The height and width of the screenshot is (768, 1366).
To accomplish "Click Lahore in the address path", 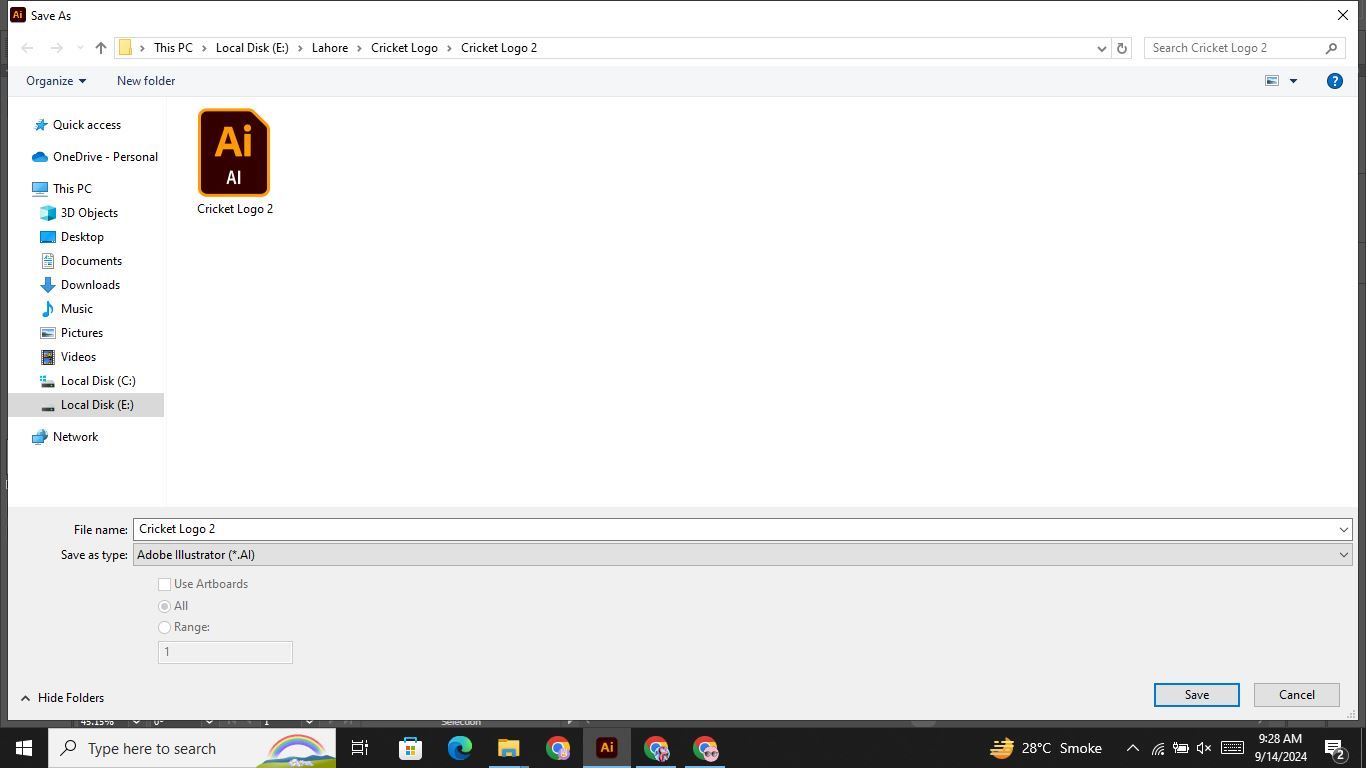I will coord(330,48).
